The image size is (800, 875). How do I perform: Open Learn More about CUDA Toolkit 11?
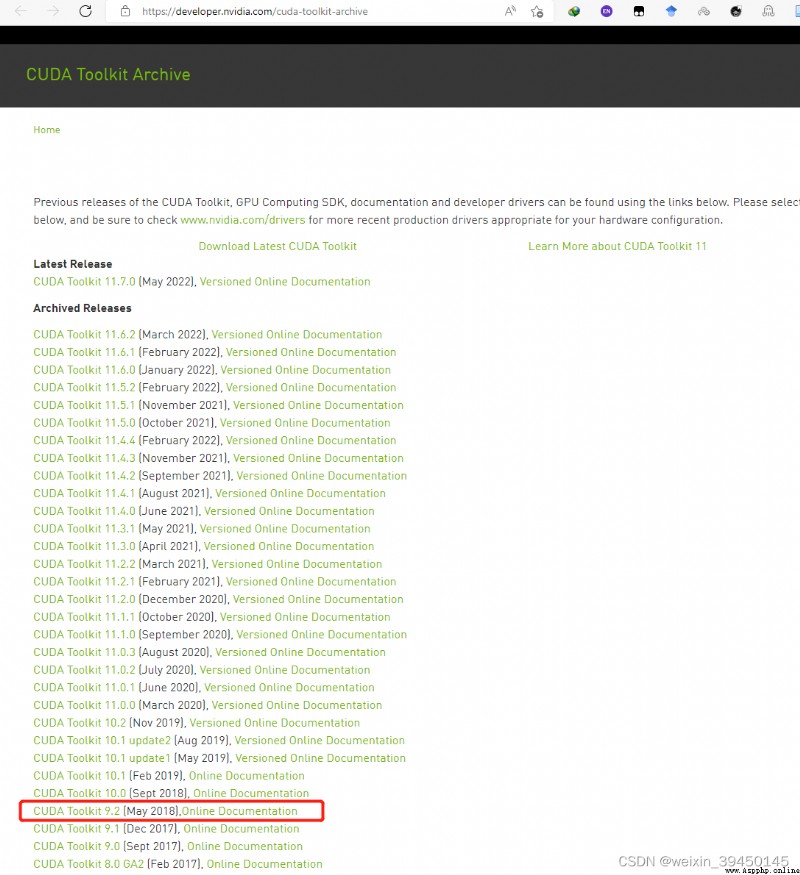point(617,246)
